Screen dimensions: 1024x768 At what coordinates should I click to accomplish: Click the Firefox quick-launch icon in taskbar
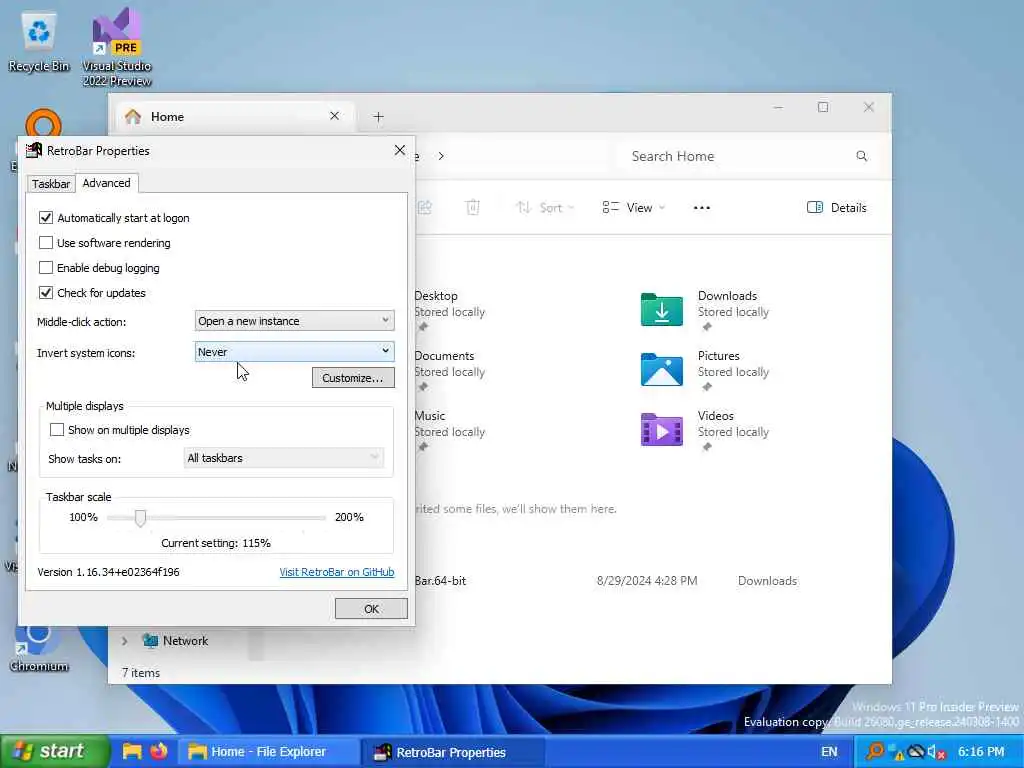(x=159, y=751)
